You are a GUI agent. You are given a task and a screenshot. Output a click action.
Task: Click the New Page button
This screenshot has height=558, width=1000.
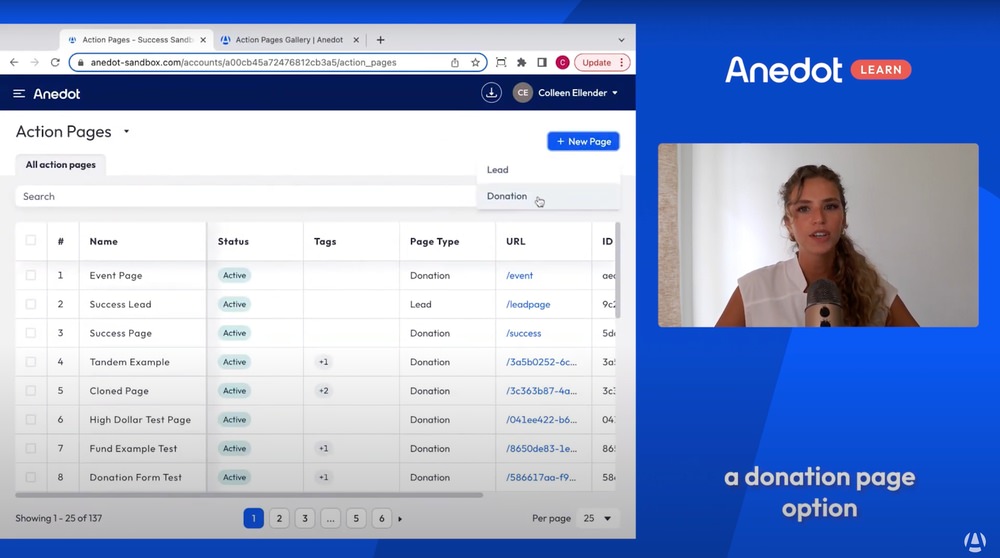(584, 141)
